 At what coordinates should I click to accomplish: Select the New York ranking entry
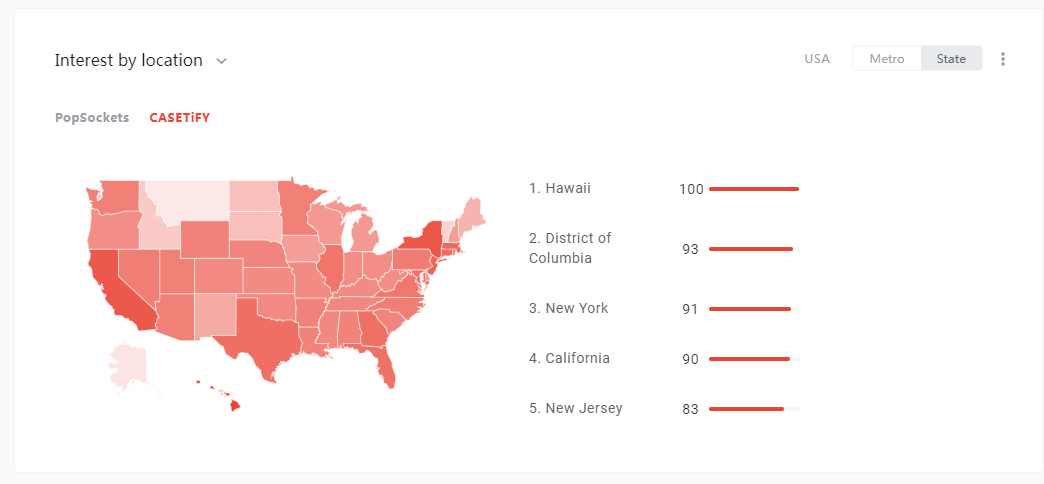pos(569,308)
